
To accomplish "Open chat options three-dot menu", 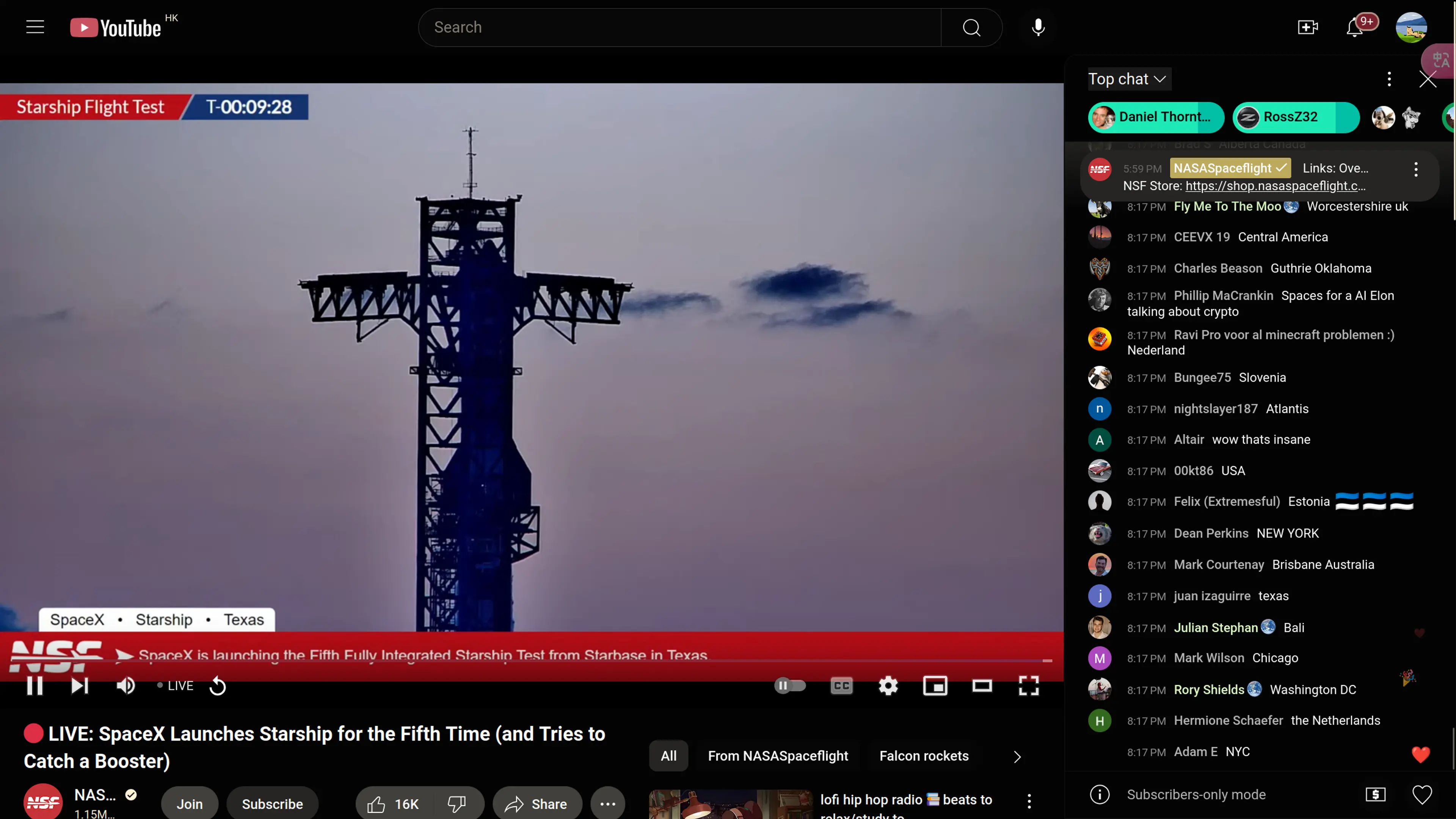I will pos(1389,79).
